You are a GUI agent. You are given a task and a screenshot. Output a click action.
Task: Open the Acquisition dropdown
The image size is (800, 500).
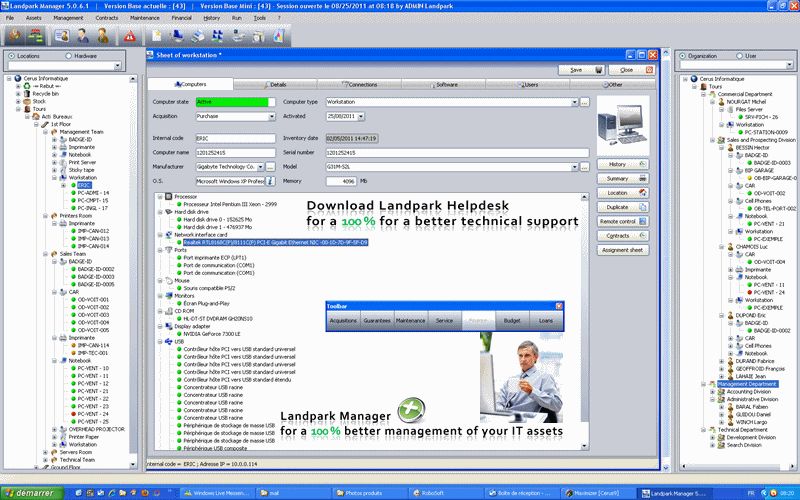(271, 117)
